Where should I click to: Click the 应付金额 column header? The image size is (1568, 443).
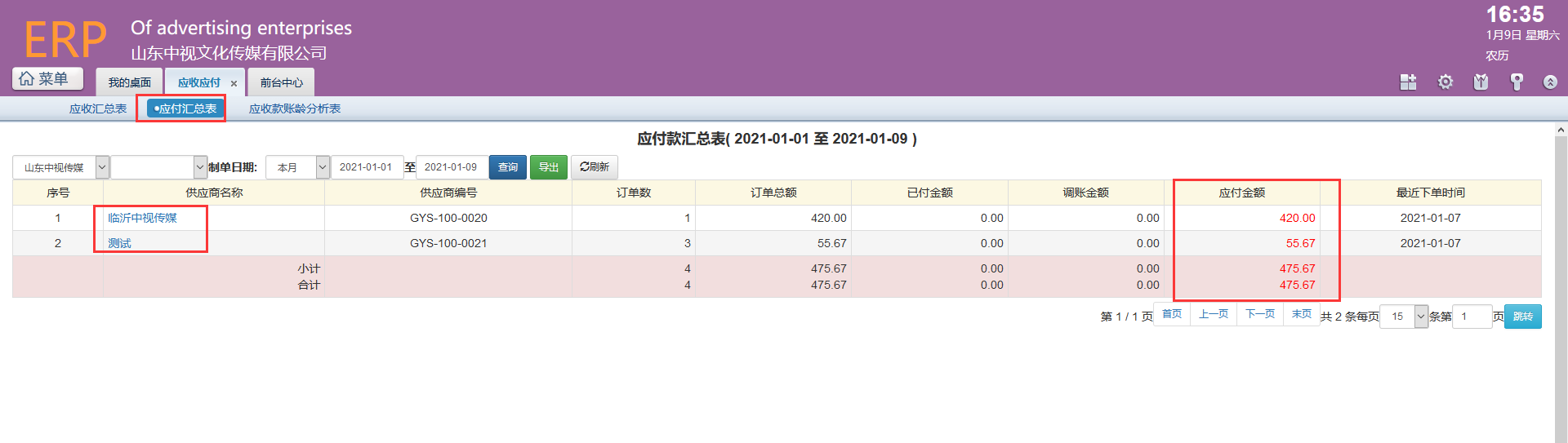click(1242, 193)
